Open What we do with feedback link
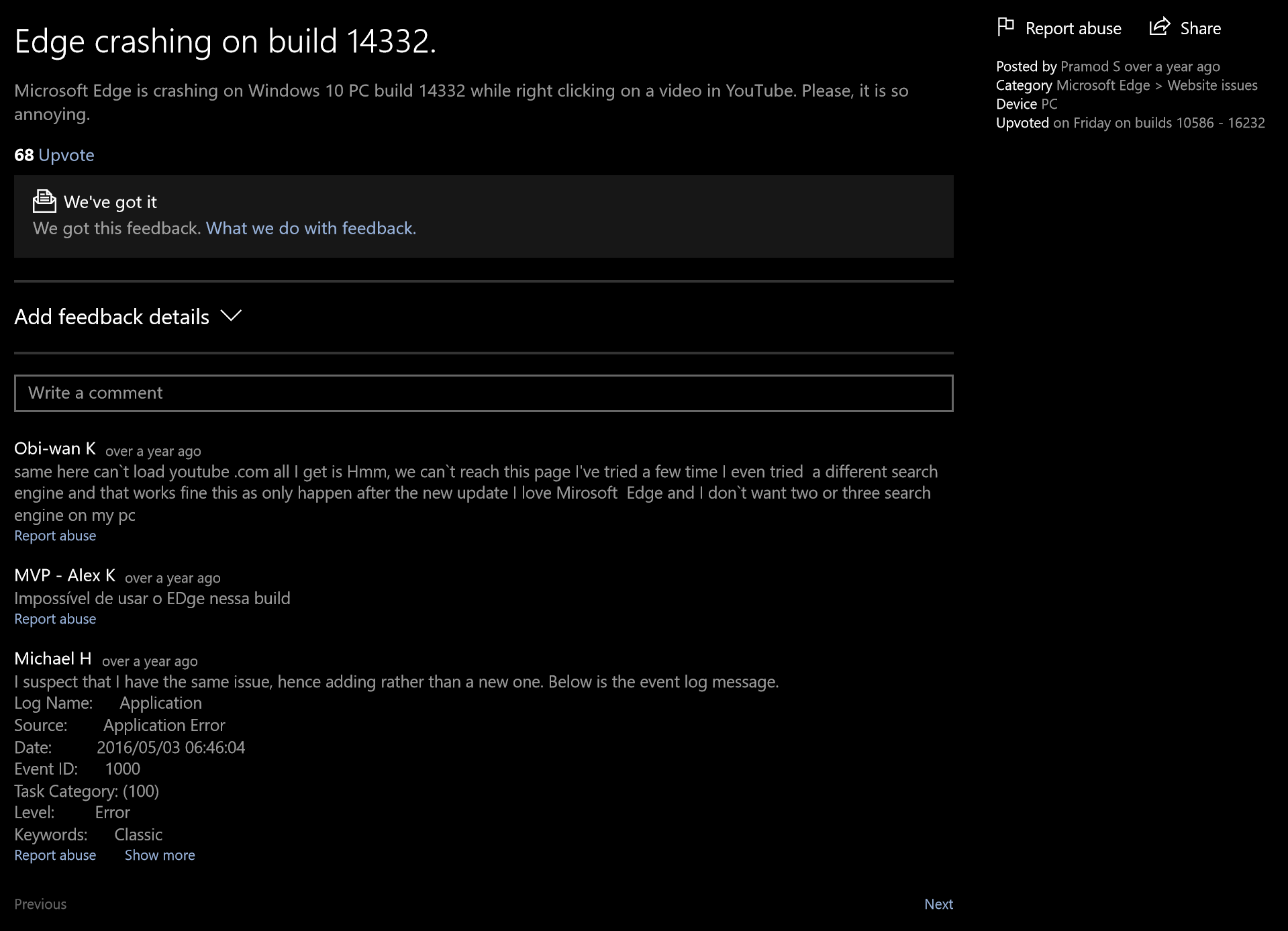Screen dimensions: 1288x931 311,228
